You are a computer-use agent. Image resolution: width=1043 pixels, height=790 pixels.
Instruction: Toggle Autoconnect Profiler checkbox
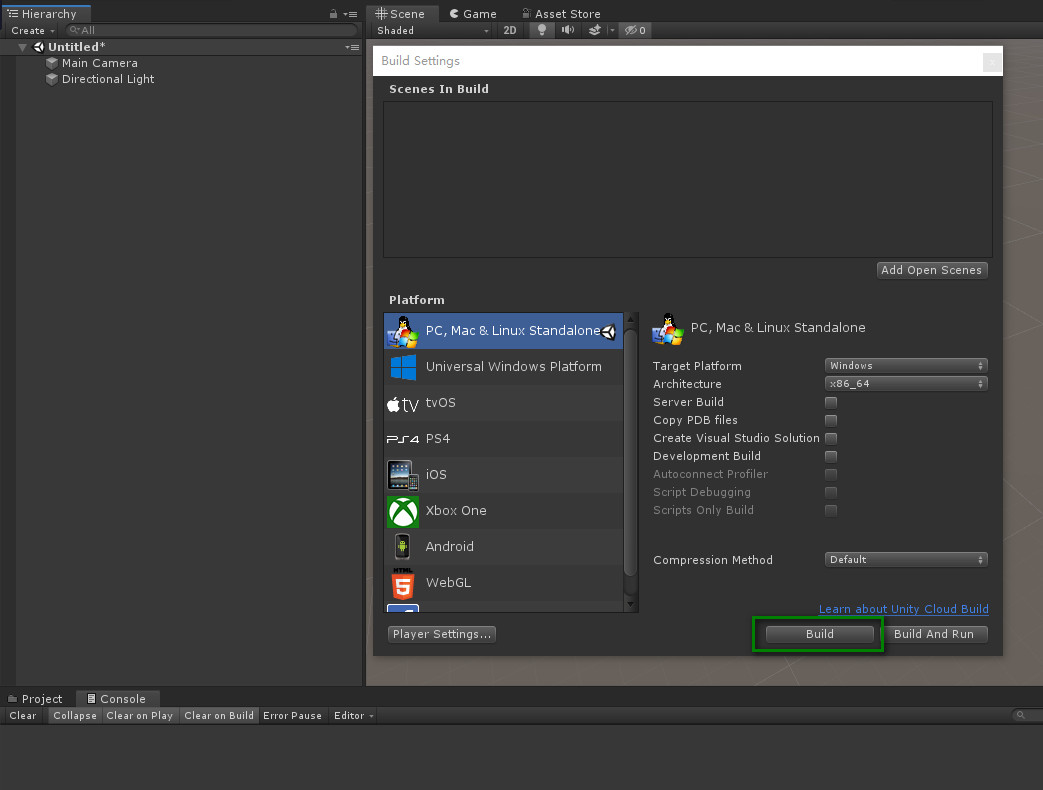tap(831, 474)
